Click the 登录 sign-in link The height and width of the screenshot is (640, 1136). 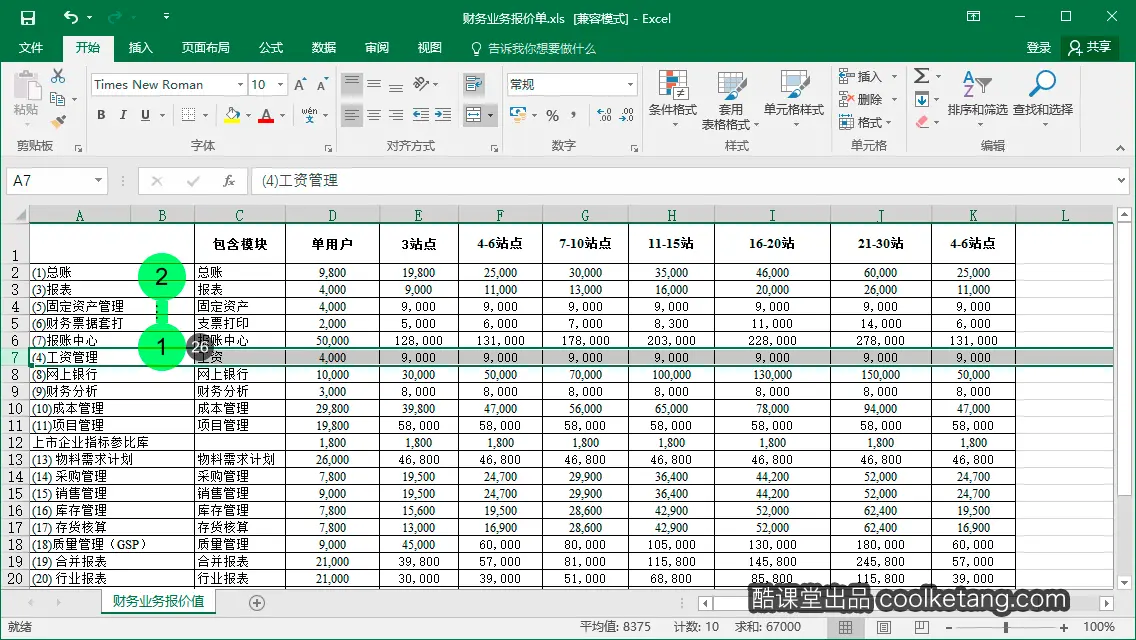(1038, 48)
